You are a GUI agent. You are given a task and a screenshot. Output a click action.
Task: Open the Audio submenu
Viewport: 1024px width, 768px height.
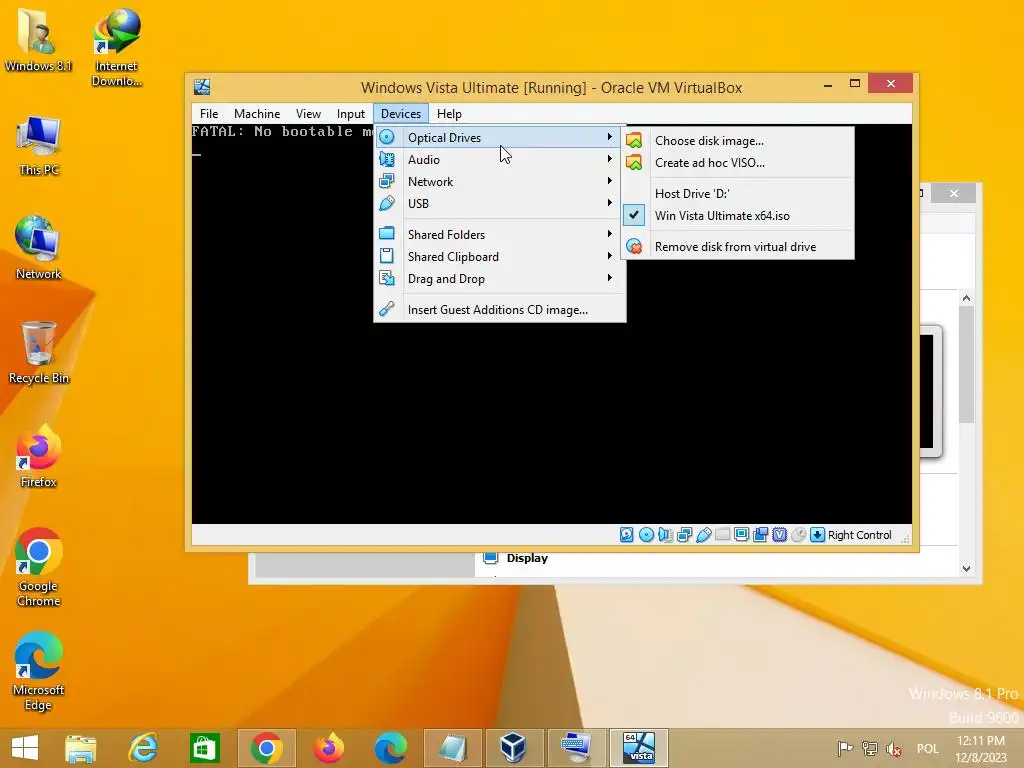500,159
